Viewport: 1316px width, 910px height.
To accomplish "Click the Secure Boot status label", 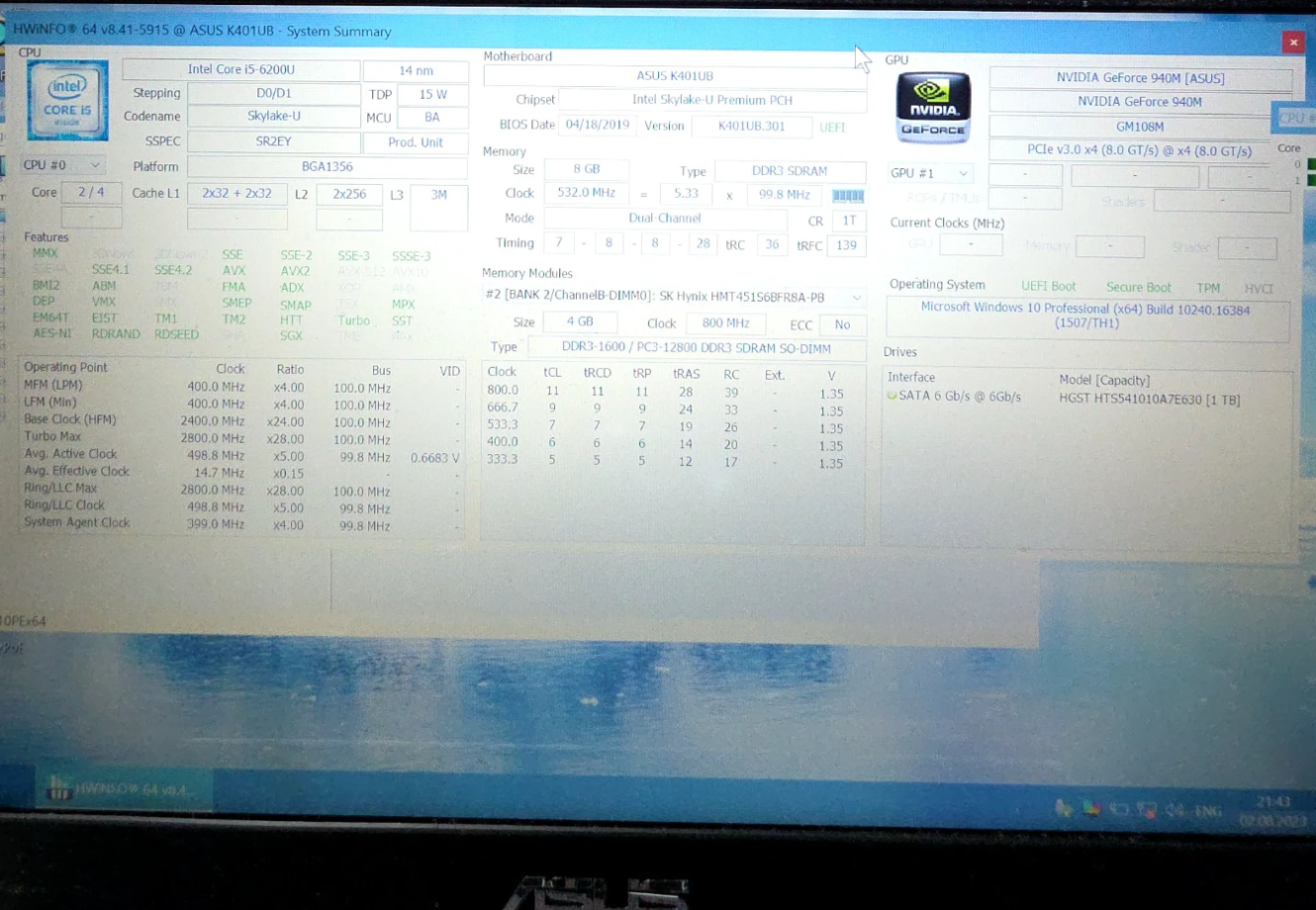I will pos(1138,288).
